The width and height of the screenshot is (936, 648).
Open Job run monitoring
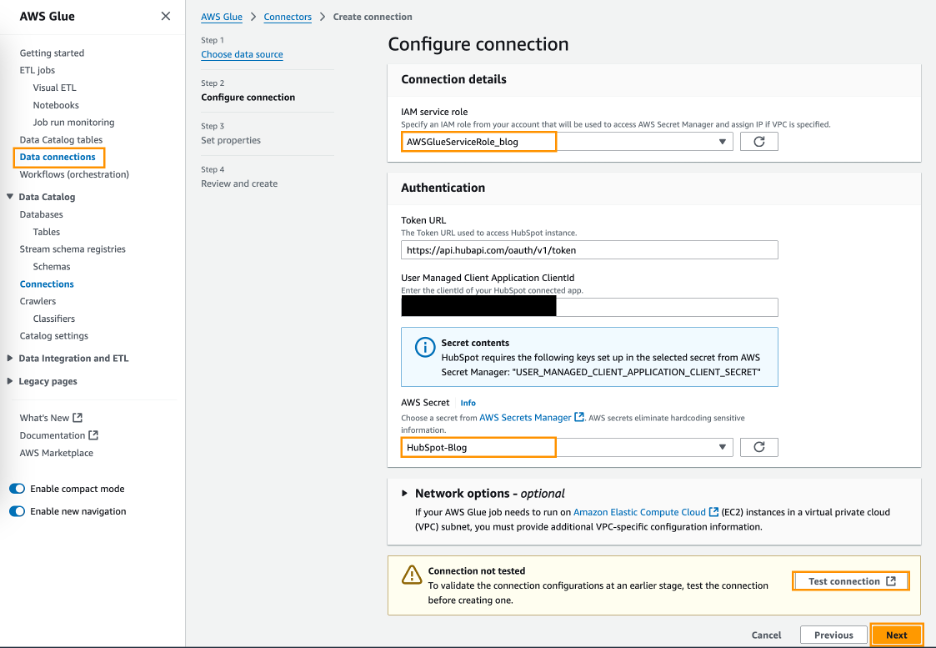point(73,122)
